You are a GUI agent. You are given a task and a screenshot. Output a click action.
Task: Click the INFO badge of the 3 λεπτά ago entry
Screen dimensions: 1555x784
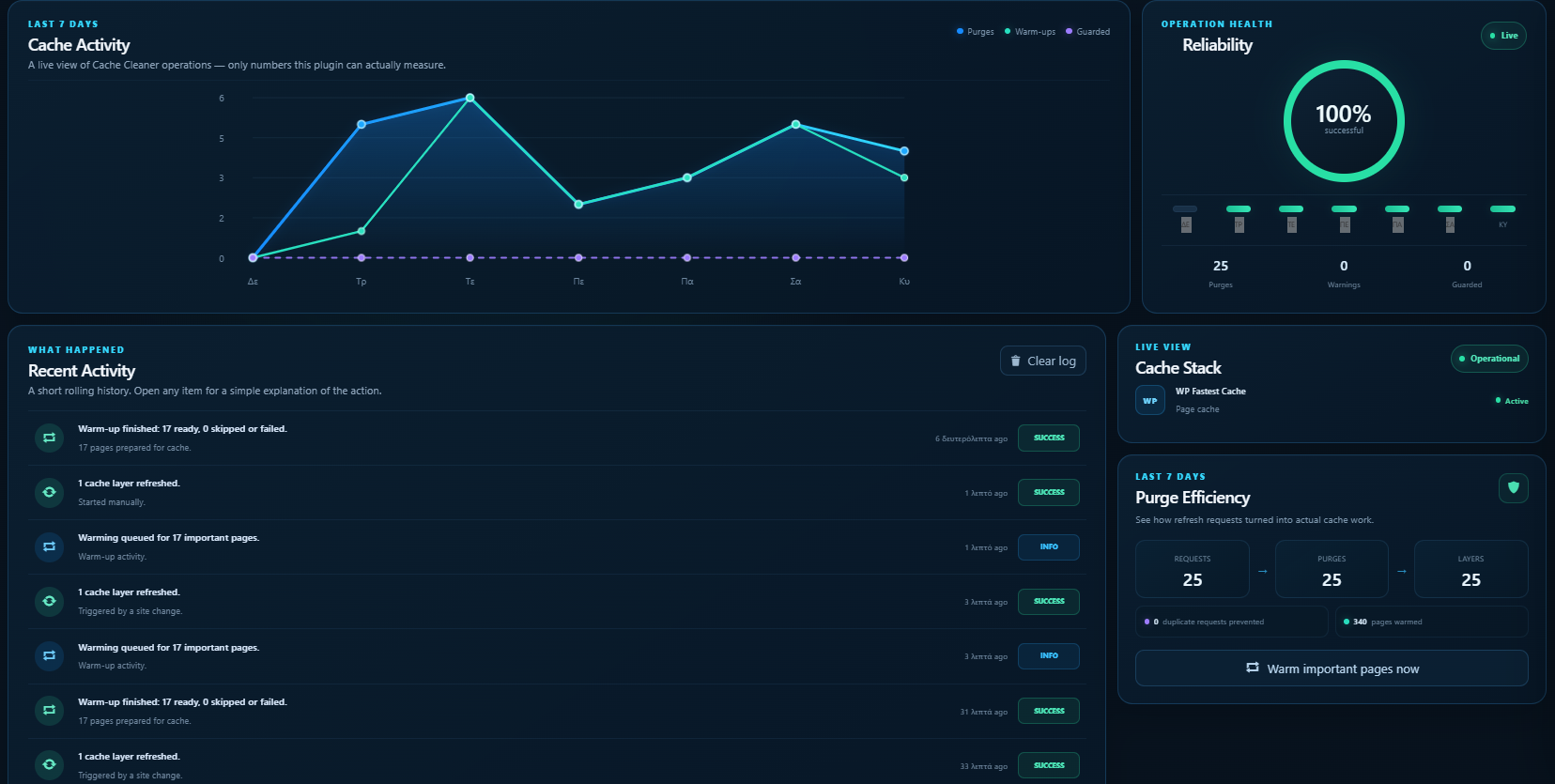click(x=1049, y=655)
